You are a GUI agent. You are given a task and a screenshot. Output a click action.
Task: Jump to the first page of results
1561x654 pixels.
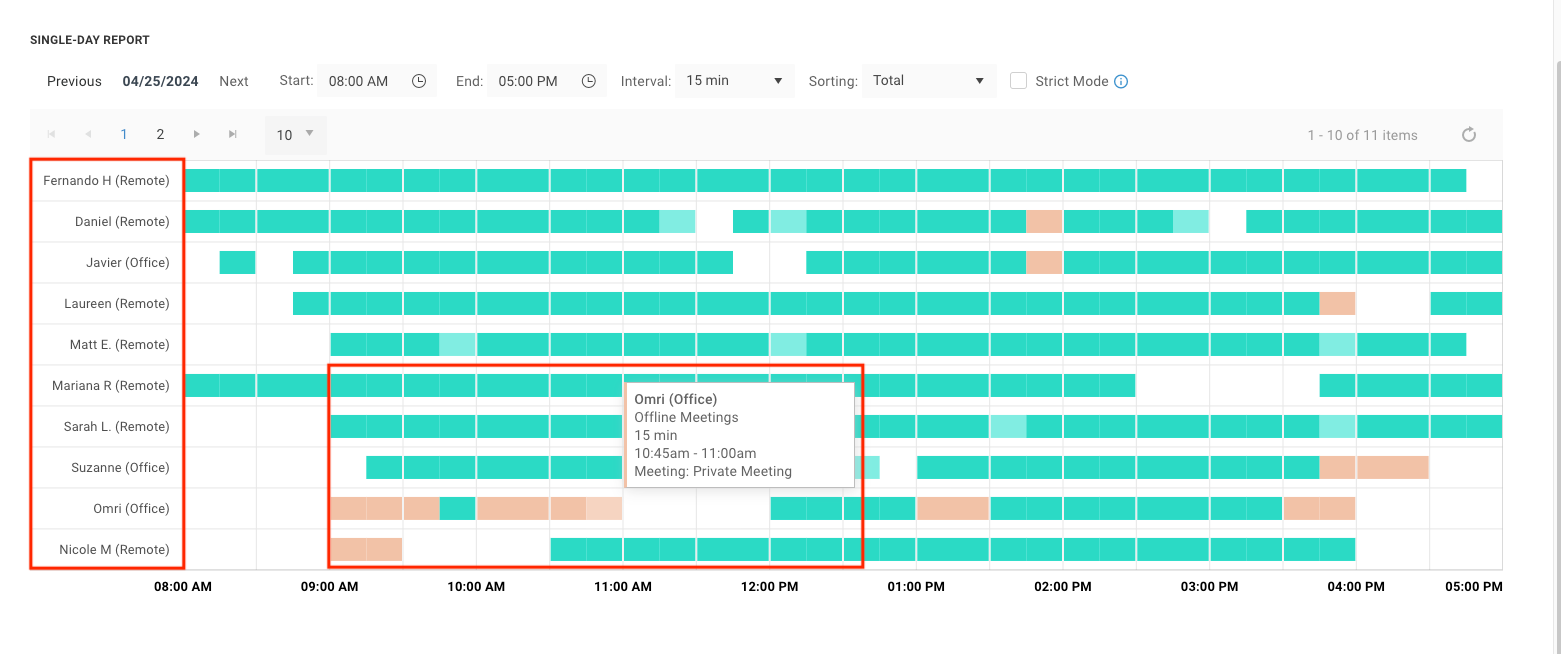point(50,133)
